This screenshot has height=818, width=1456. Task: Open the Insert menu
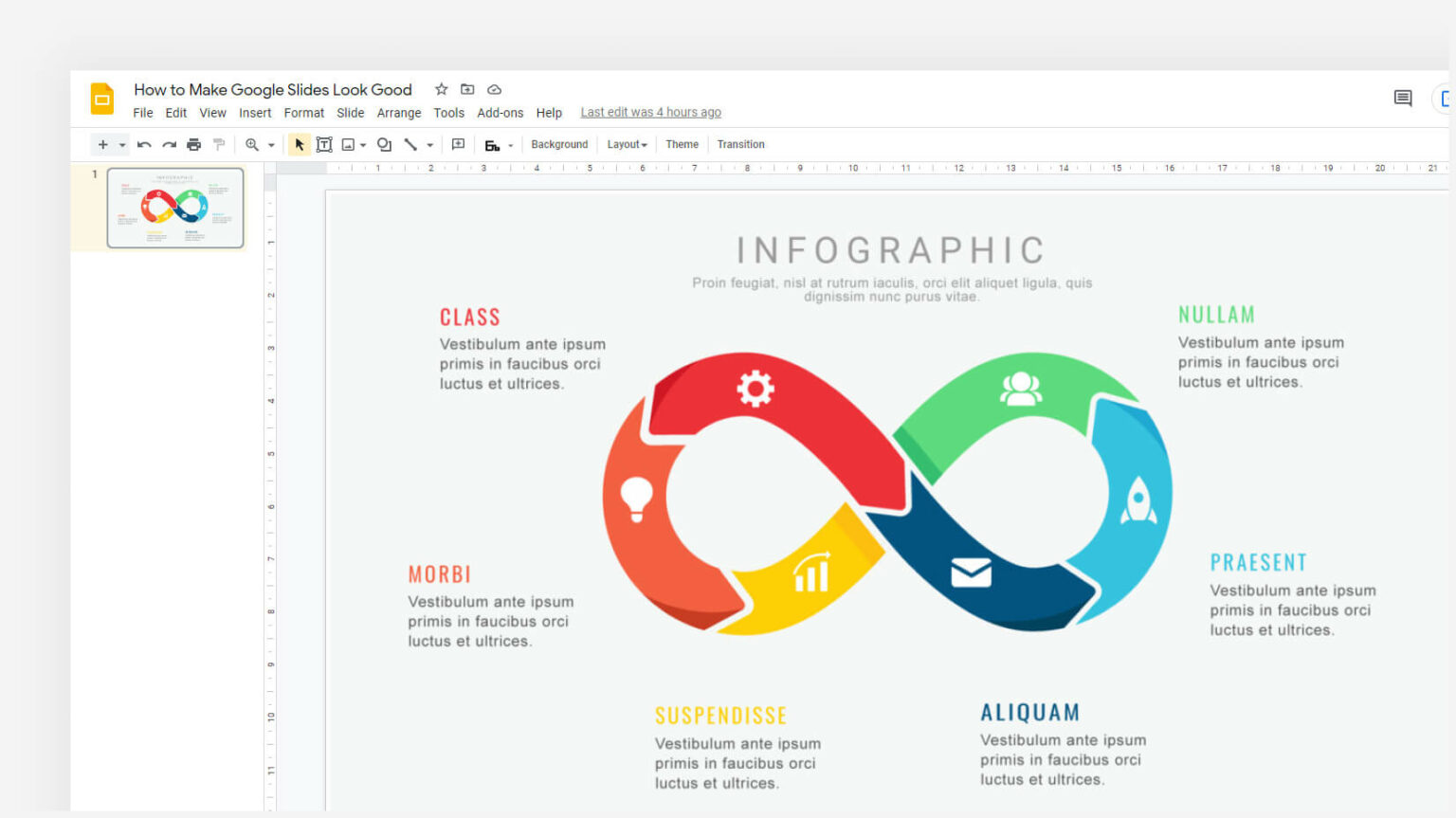[255, 112]
